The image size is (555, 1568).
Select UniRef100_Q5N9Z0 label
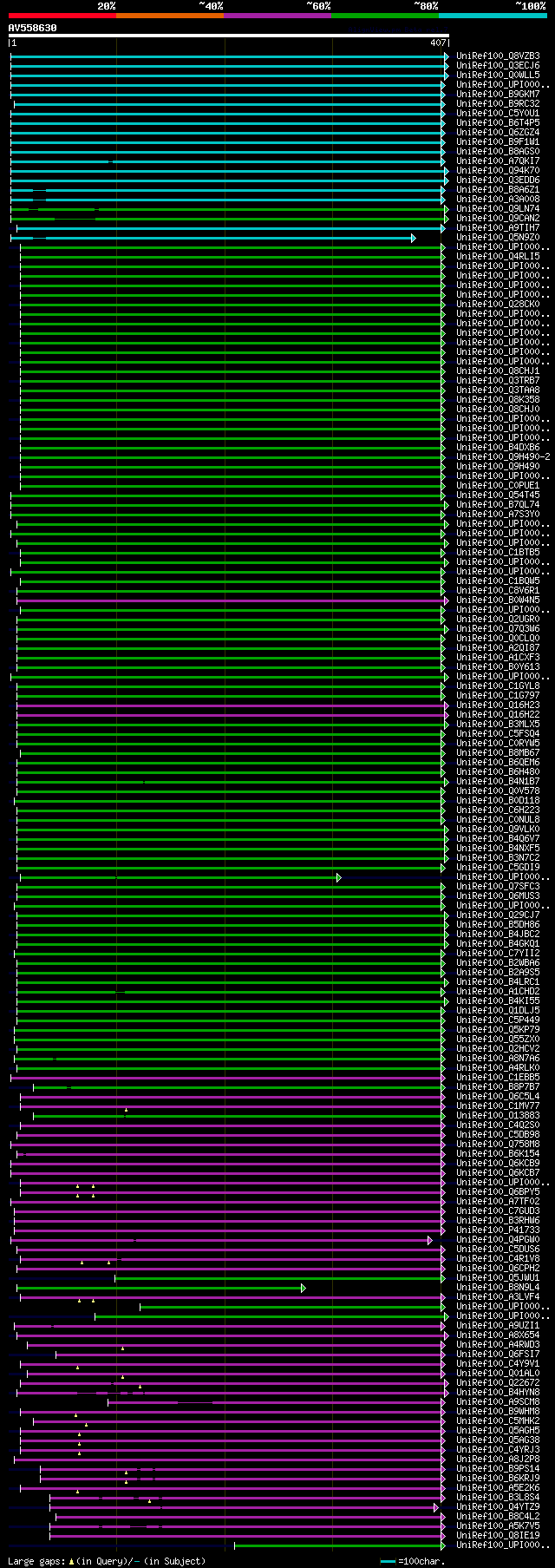pyautogui.click(x=498, y=238)
